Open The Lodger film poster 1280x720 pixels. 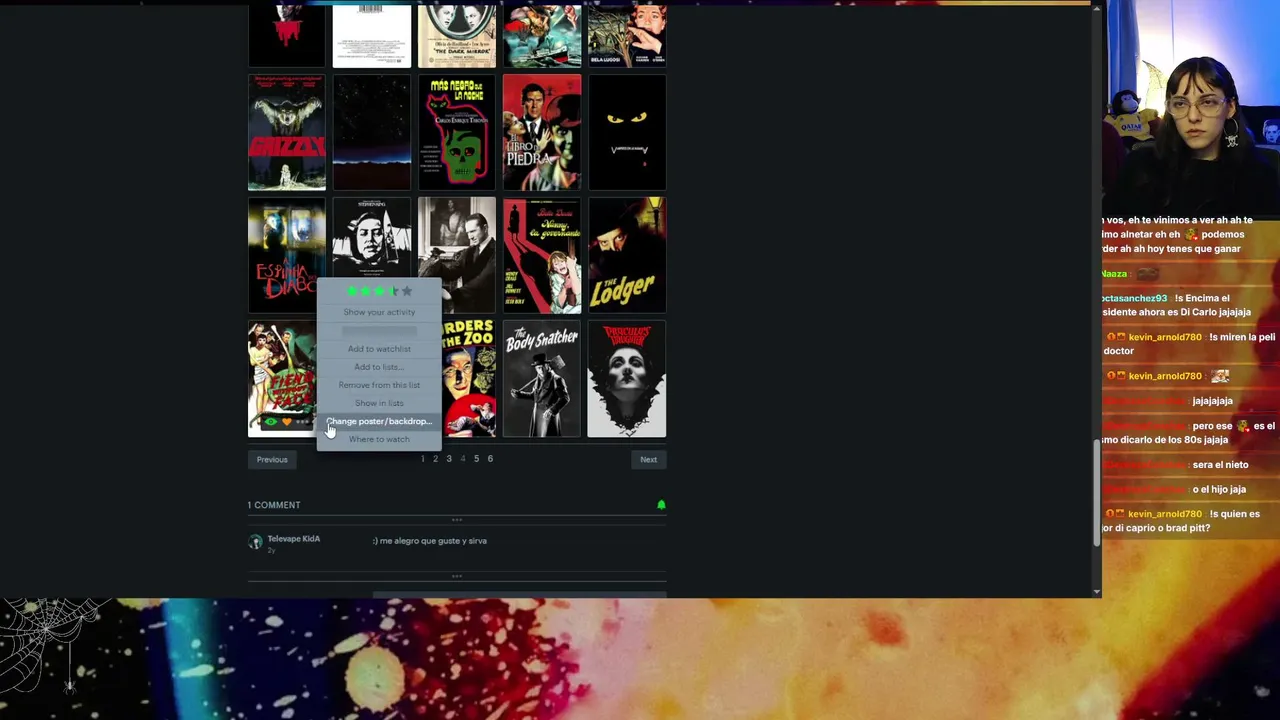627,255
